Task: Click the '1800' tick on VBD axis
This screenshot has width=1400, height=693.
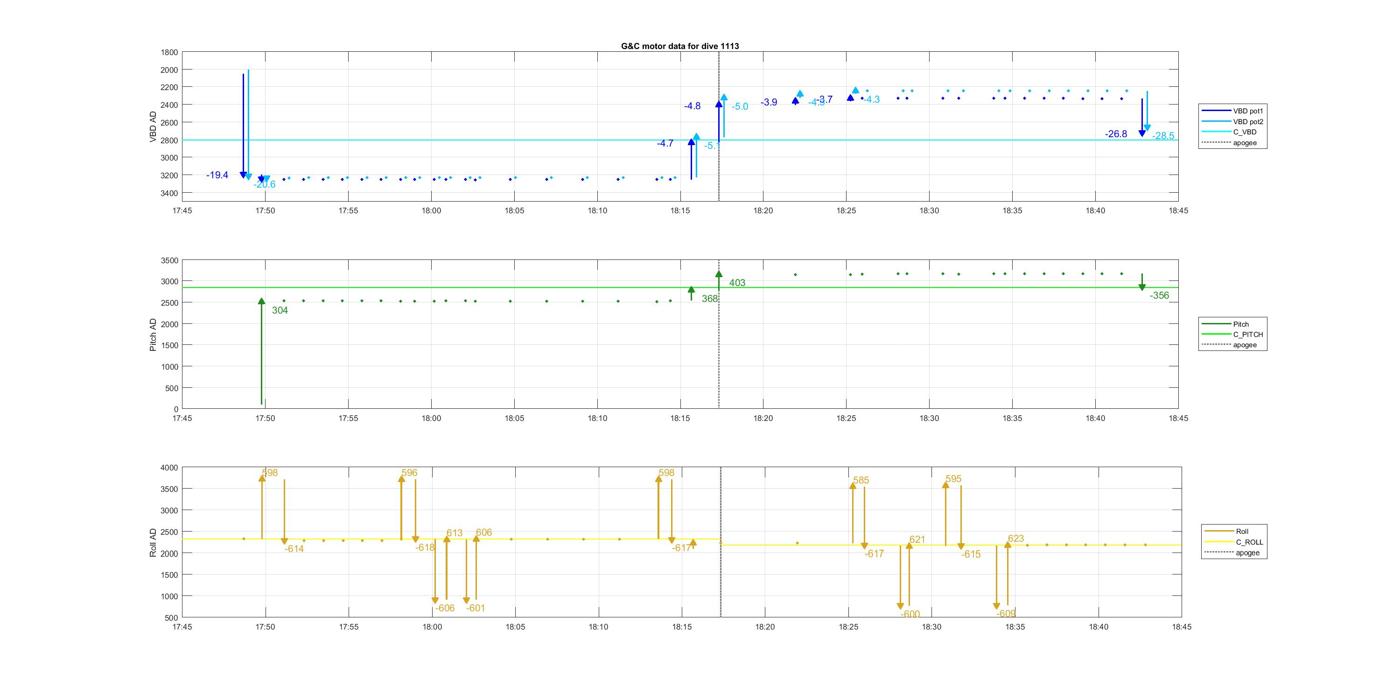Action: pos(169,52)
